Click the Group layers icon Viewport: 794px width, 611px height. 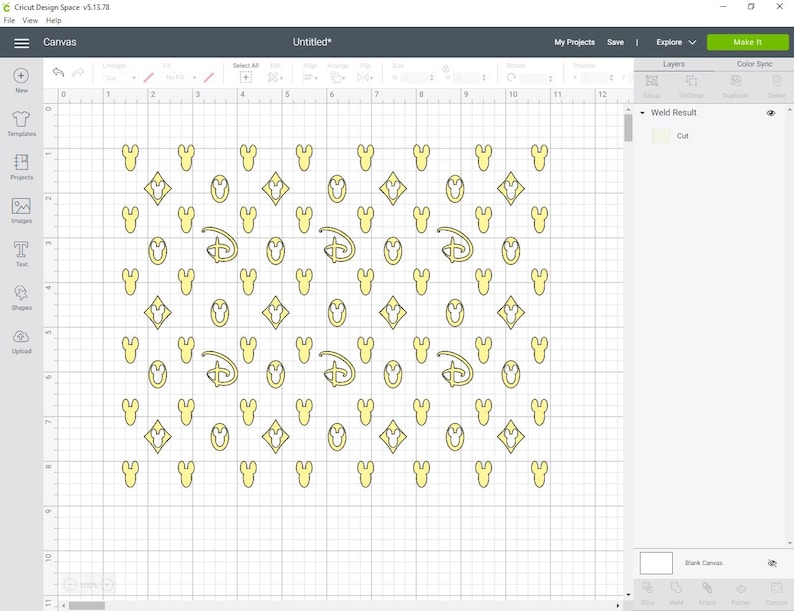(x=652, y=80)
